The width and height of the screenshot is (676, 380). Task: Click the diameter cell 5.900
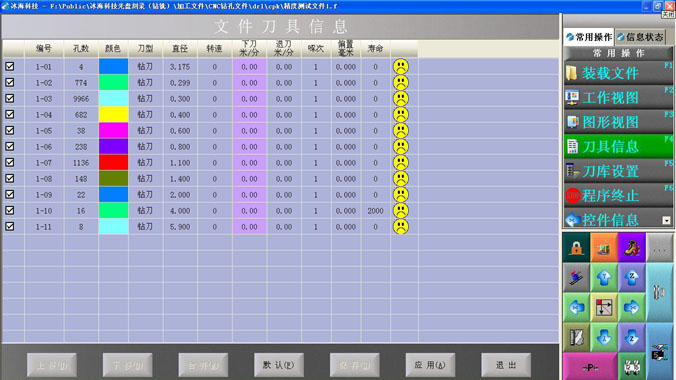[180, 226]
